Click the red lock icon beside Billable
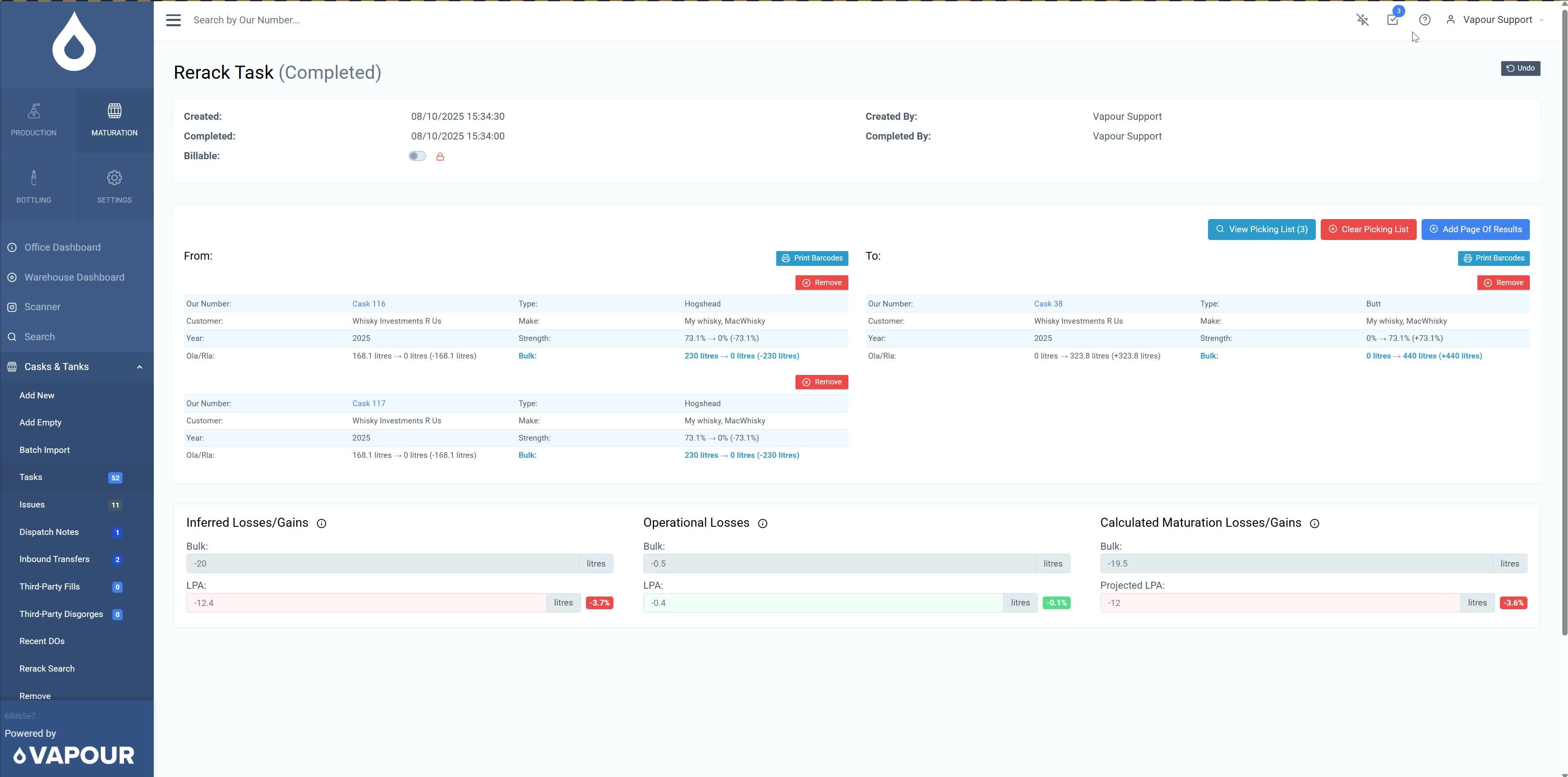 point(440,156)
